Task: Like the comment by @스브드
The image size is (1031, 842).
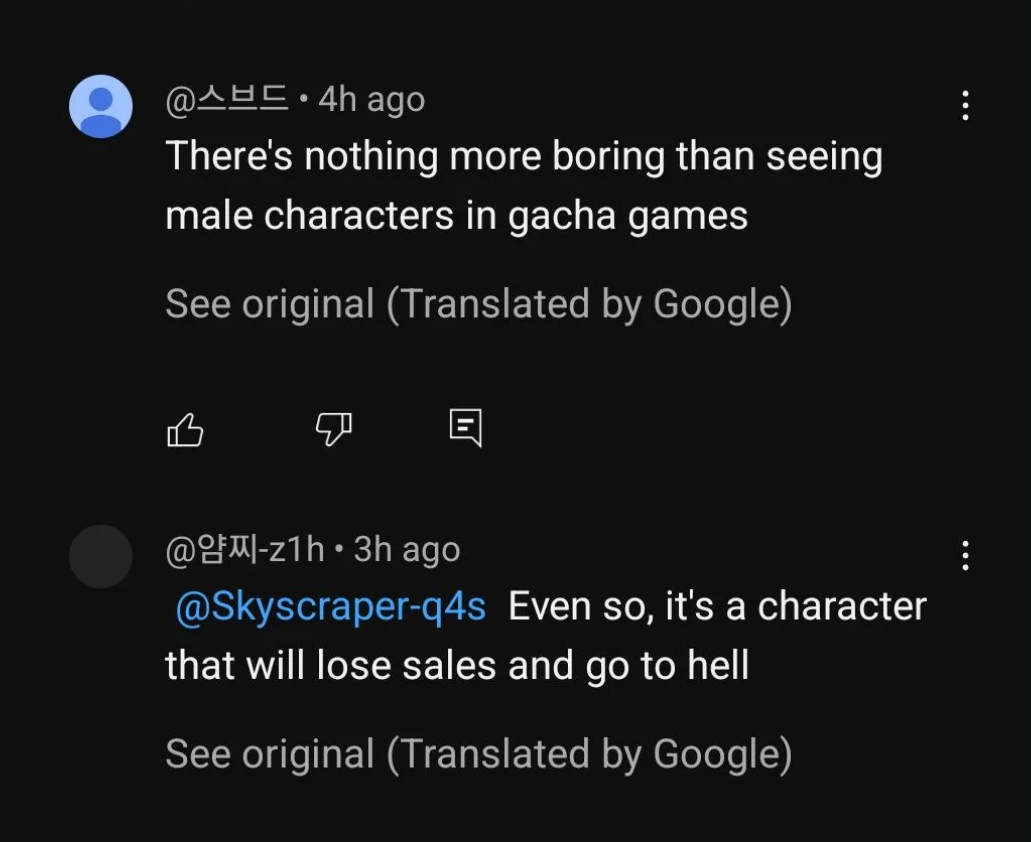Action: 185,430
